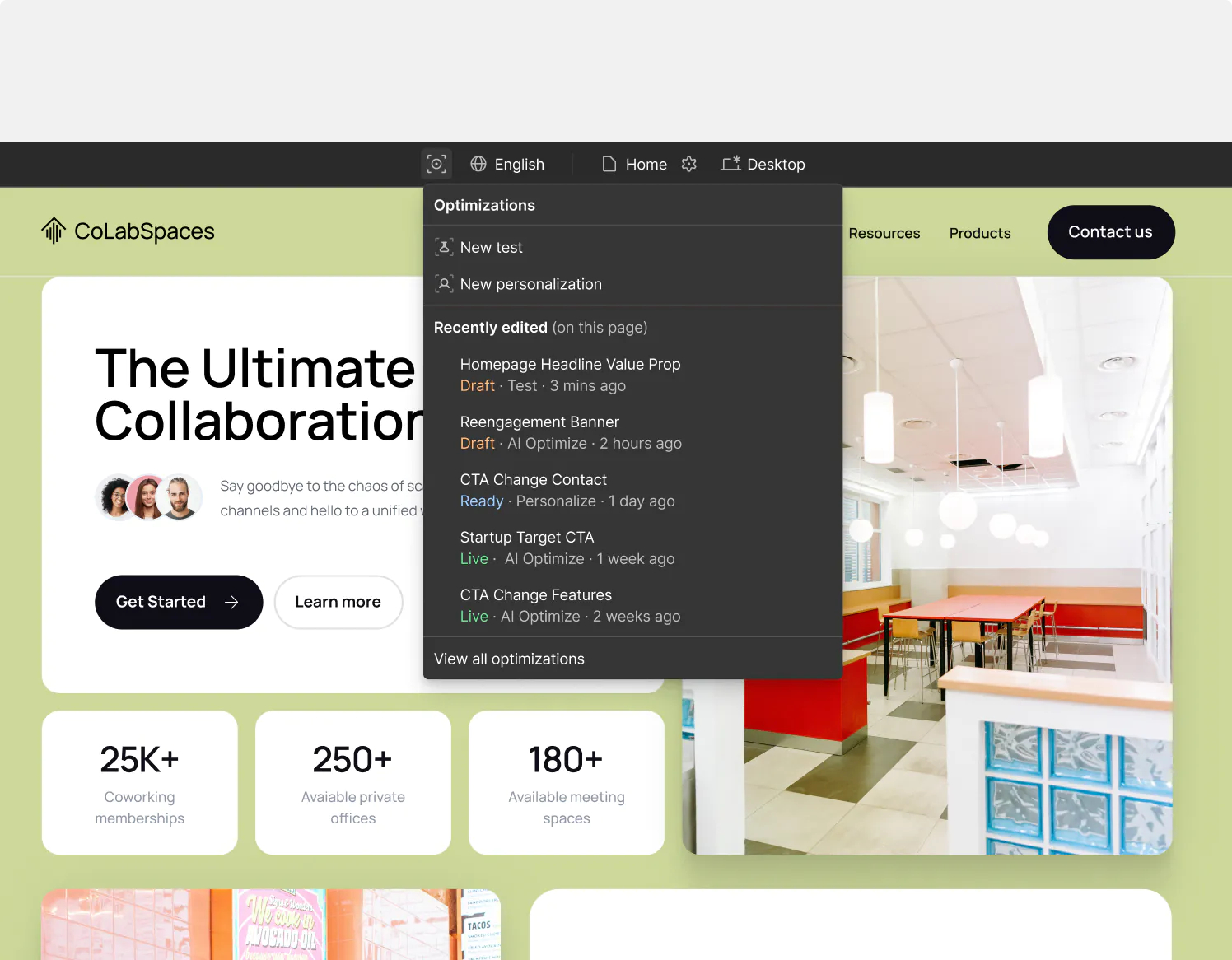Click the CoLabSpaces logo
The image size is (1232, 960).
point(128,231)
